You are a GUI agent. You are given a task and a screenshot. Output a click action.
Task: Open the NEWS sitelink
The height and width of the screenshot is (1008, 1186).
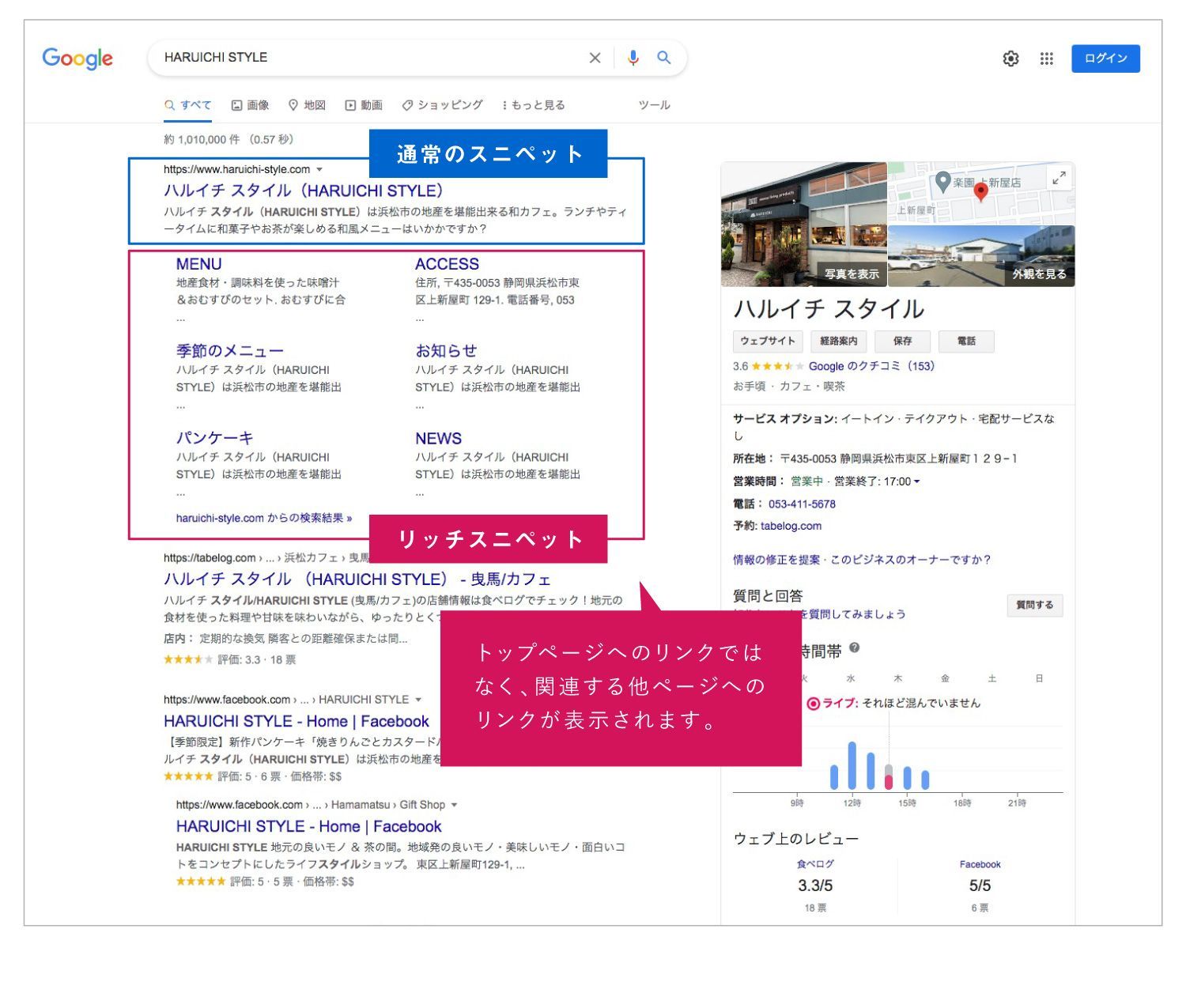coord(438,438)
